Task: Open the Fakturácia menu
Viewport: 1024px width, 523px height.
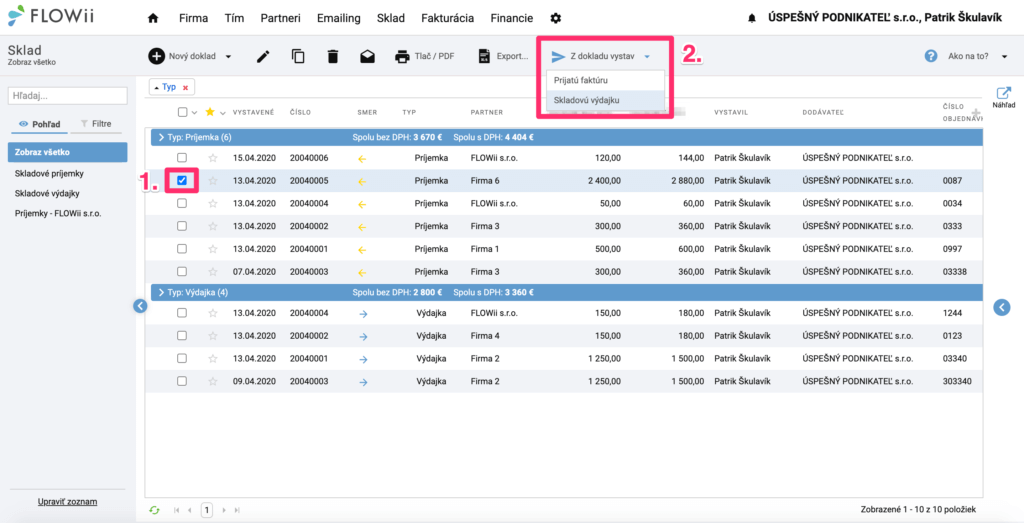Action: pyautogui.click(x=447, y=18)
